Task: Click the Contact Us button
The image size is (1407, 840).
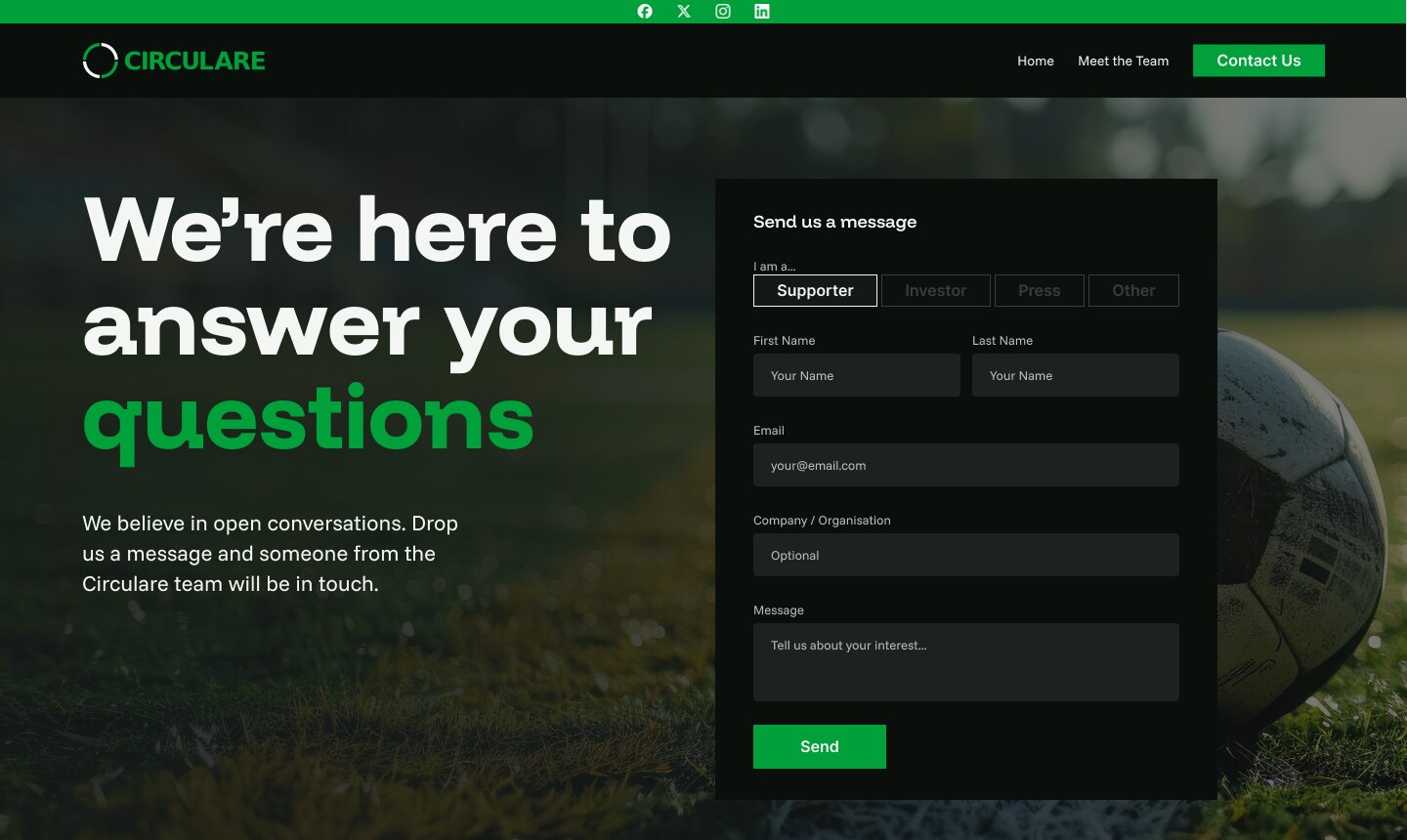Action: 1258,61
